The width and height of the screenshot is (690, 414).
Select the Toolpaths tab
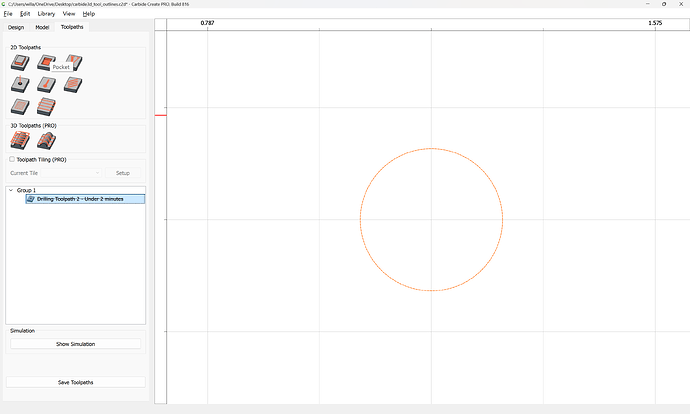(72, 27)
